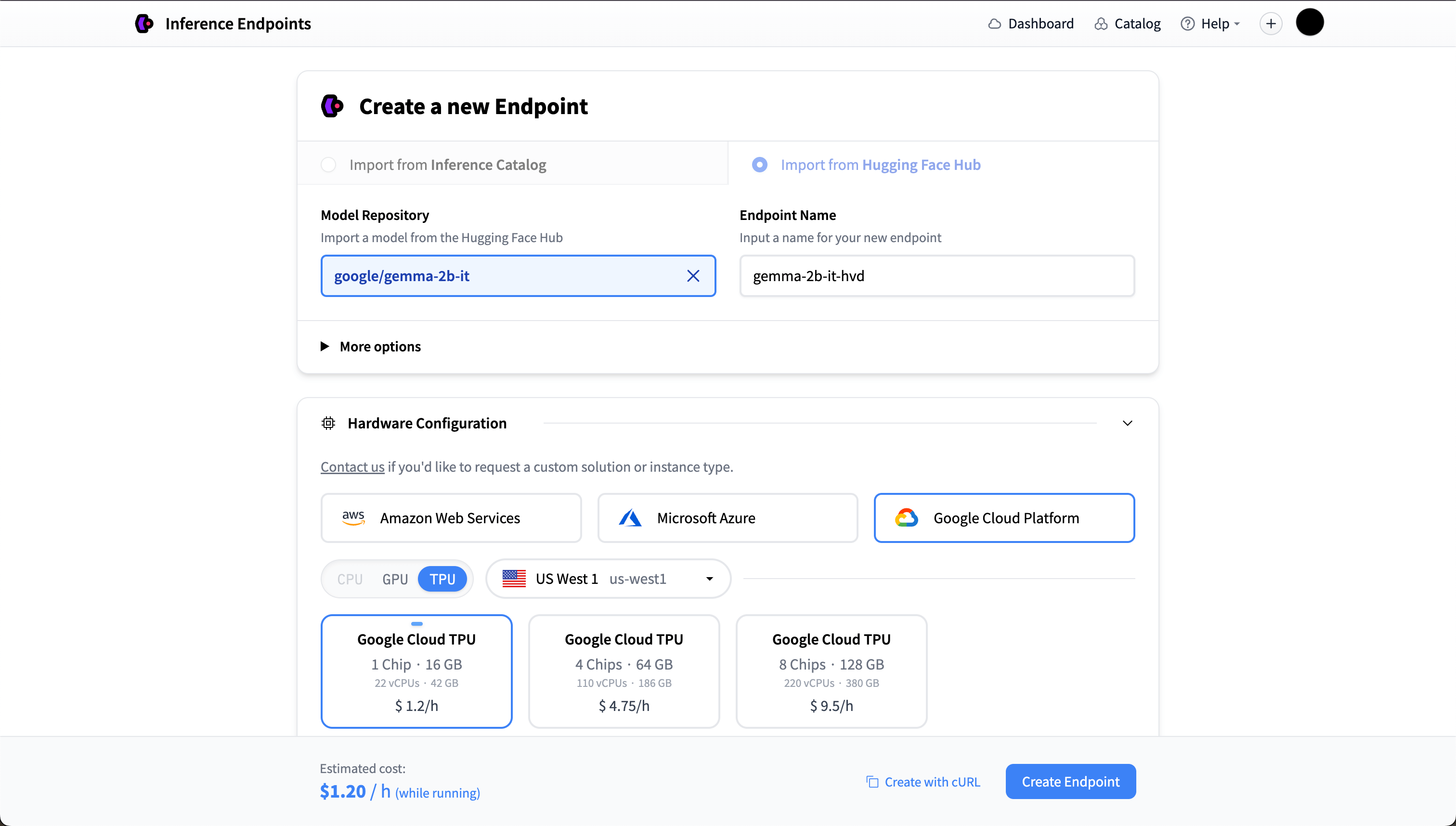Click the Hugging Face Inference Endpoints logo

143,23
